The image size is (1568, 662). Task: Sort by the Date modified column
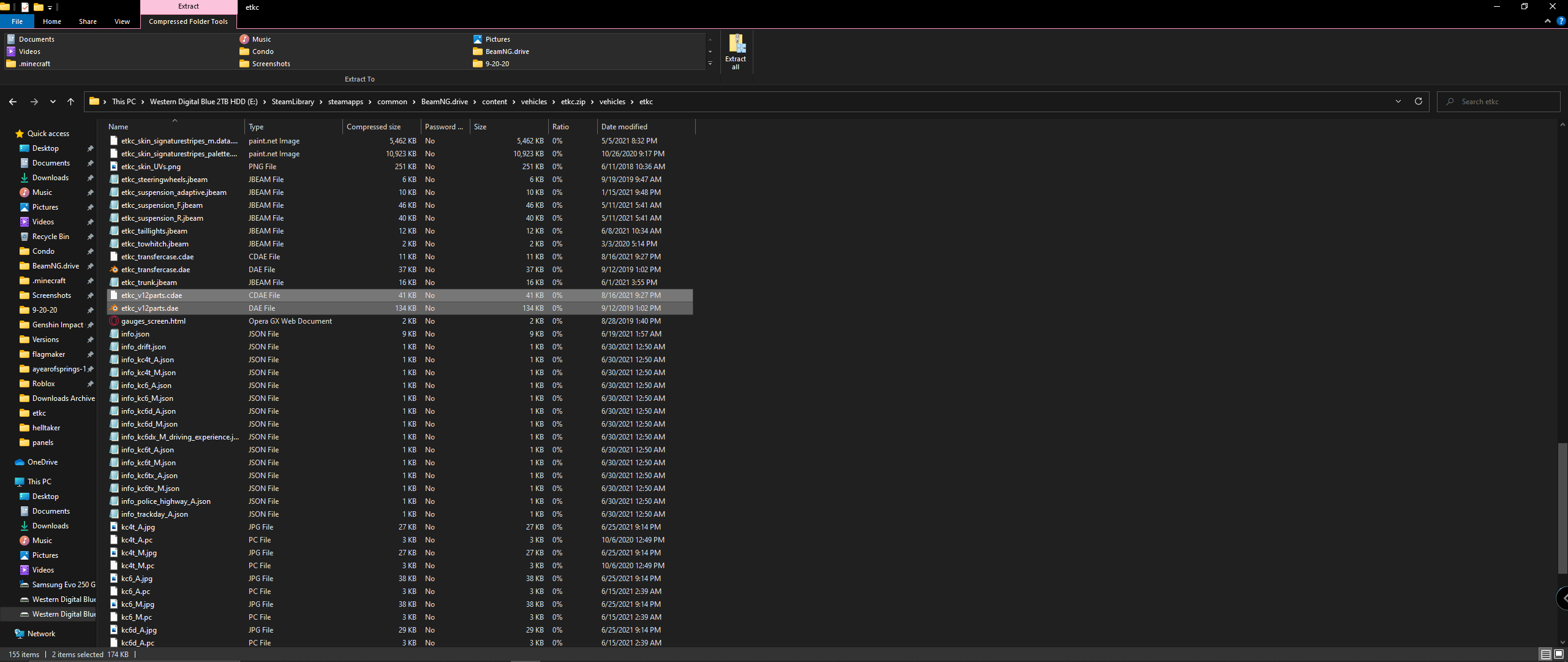[624, 127]
